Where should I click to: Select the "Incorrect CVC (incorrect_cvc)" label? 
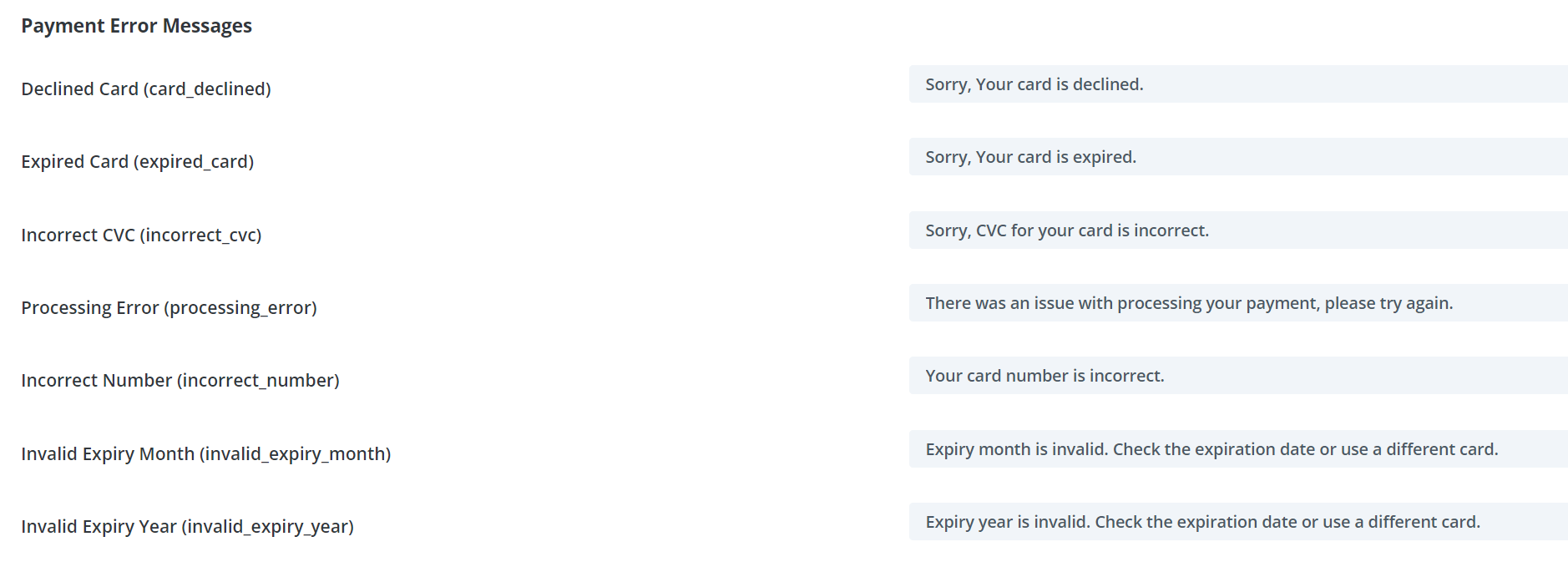pyautogui.click(x=141, y=235)
